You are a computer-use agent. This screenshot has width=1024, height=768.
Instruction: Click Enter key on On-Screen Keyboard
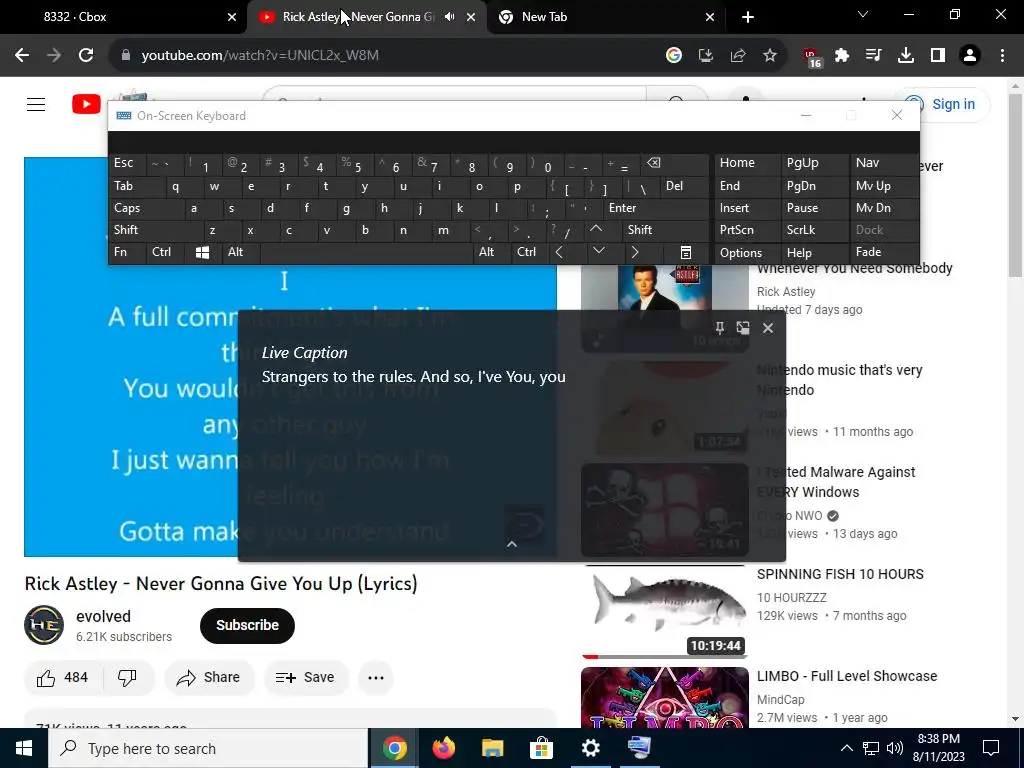click(x=656, y=208)
